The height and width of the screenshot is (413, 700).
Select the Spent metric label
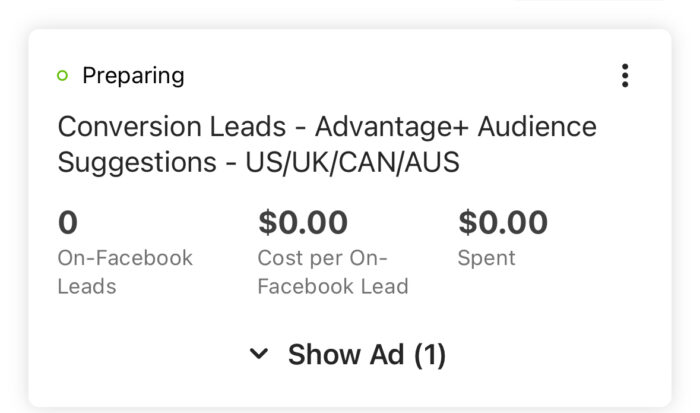click(487, 259)
